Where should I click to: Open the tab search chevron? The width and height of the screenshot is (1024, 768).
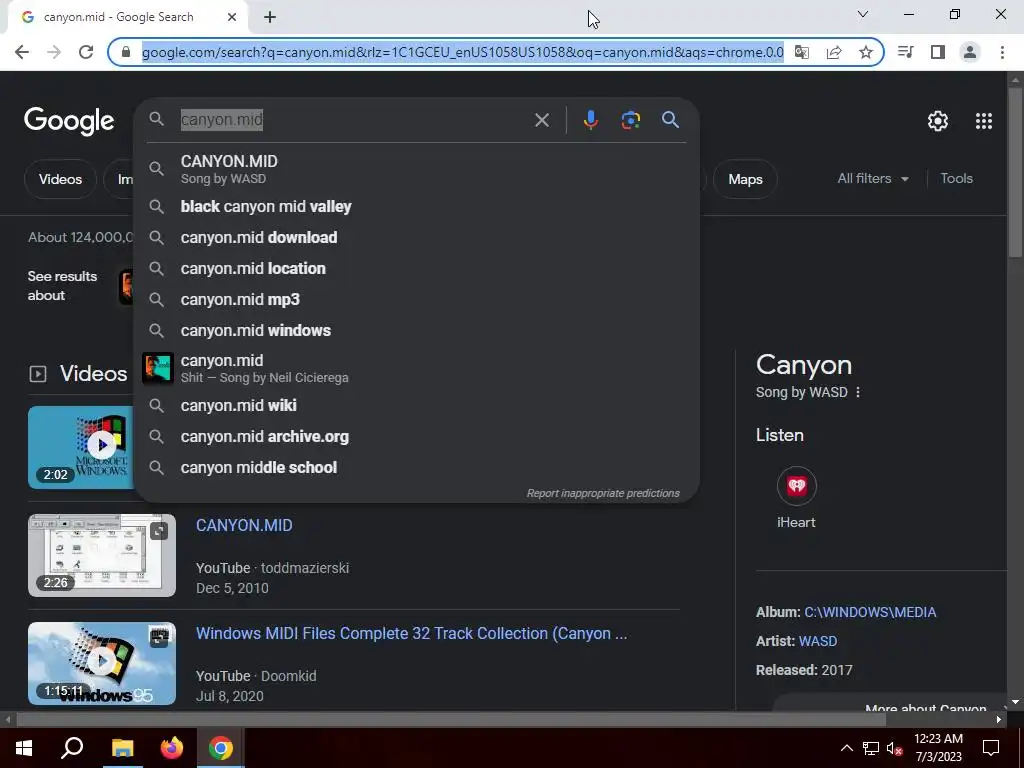pyautogui.click(x=863, y=14)
